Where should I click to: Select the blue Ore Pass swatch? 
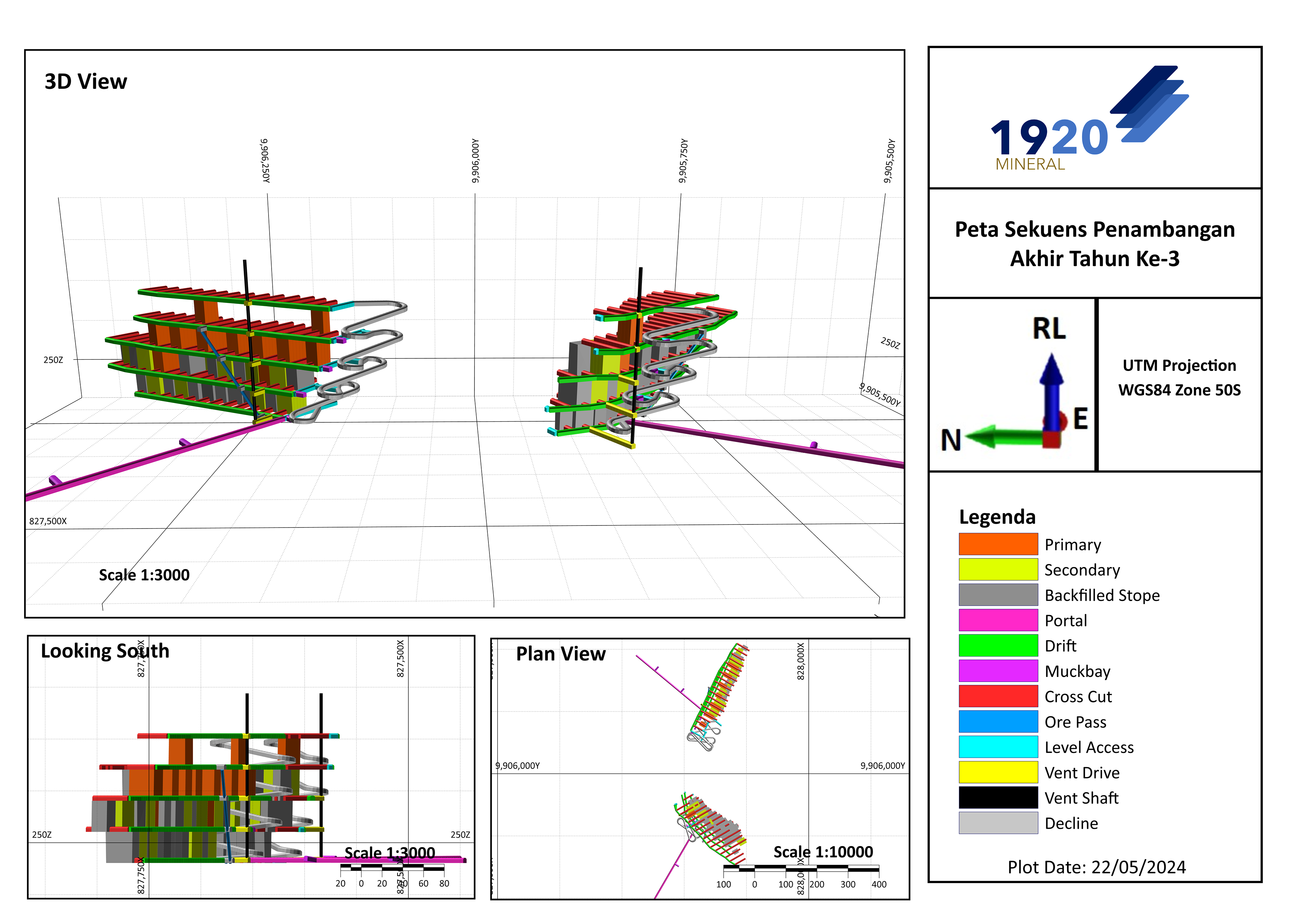coord(998,722)
